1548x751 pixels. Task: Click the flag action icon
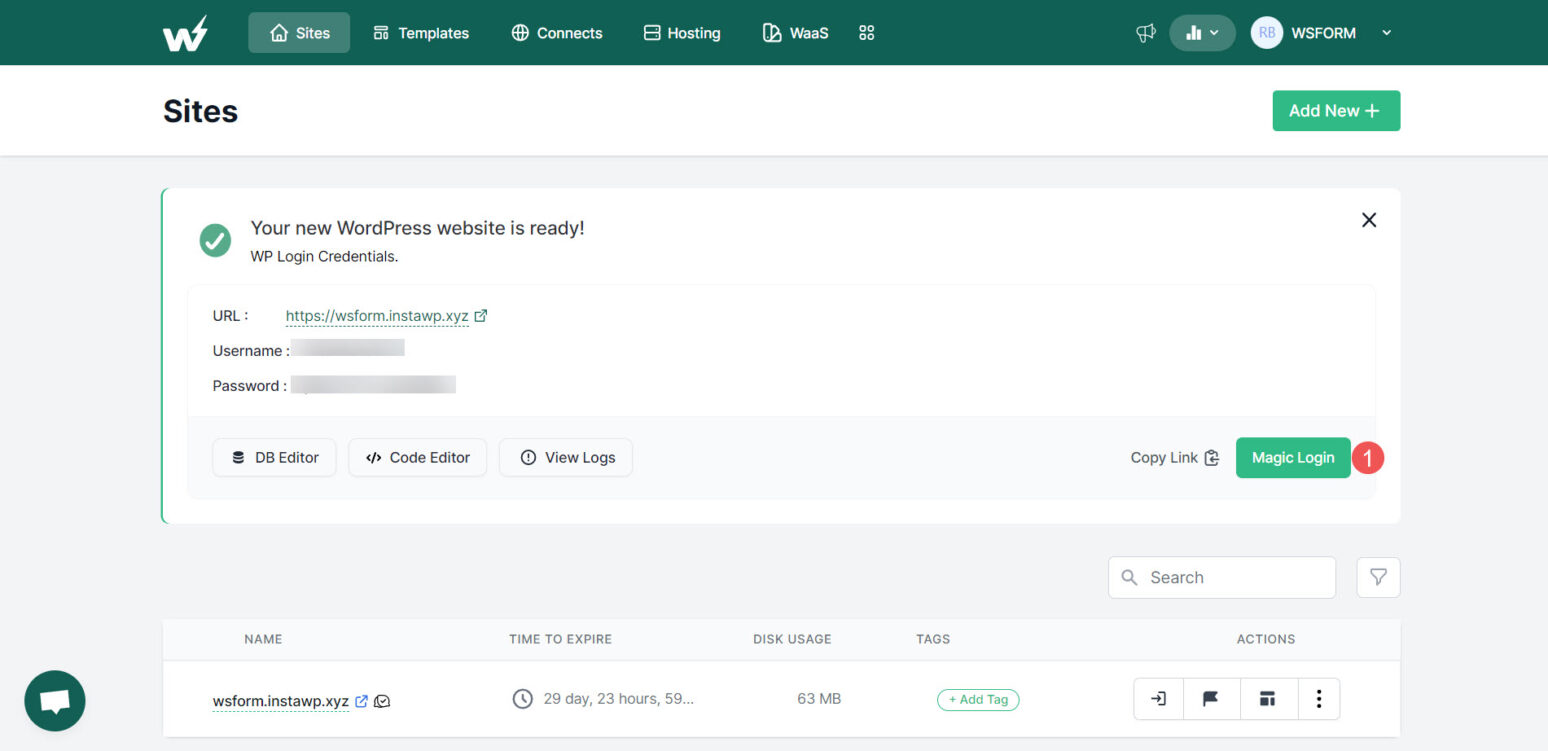[x=1211, y=699]
